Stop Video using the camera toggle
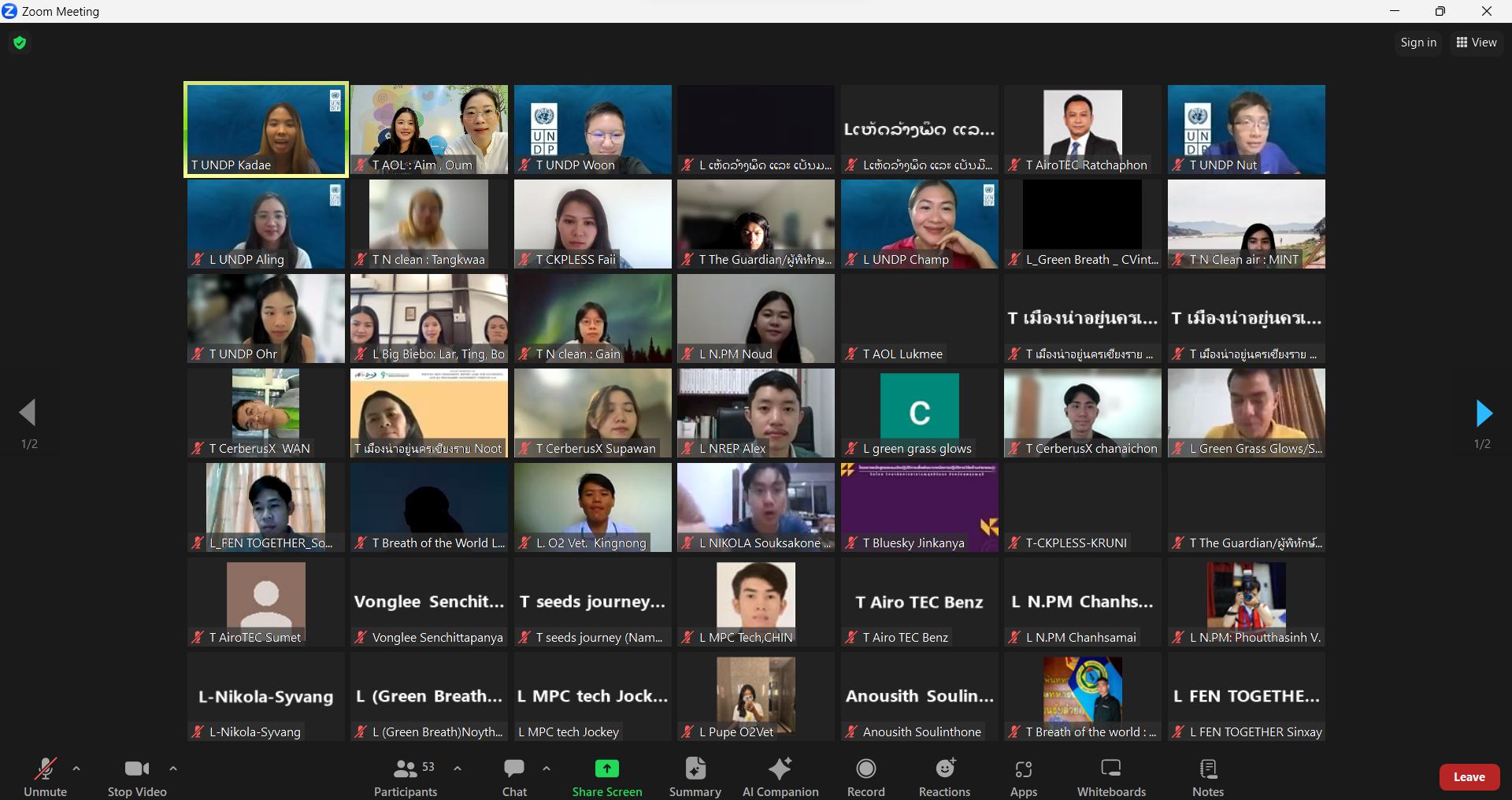 (136, 769)
